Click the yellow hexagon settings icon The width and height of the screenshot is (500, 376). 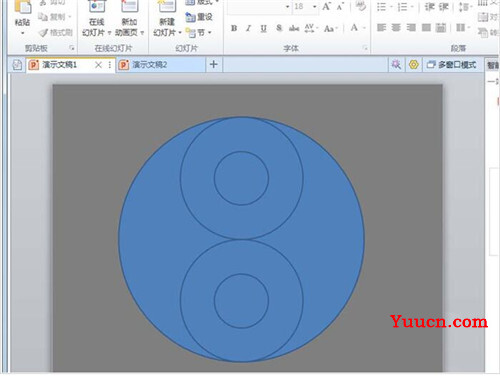pos(414,64)
